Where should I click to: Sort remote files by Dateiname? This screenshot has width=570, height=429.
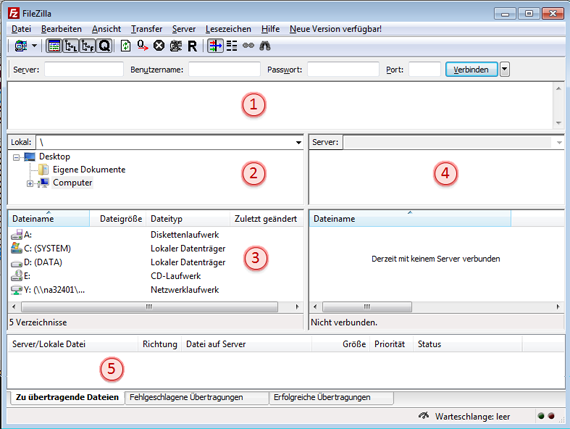[x=410, y=218]
